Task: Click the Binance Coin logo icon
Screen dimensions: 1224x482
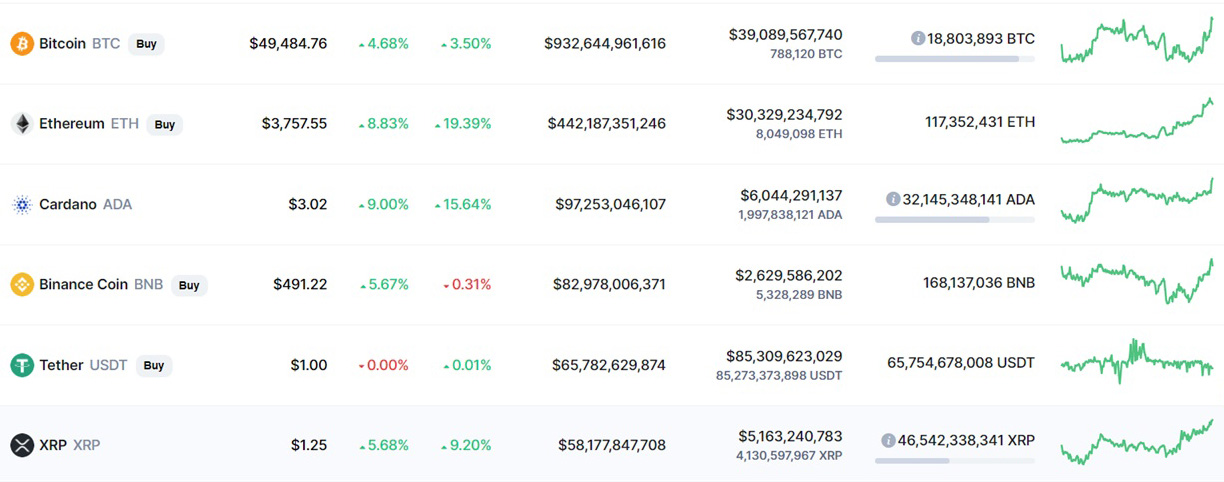Action: (x=22, y=285)
